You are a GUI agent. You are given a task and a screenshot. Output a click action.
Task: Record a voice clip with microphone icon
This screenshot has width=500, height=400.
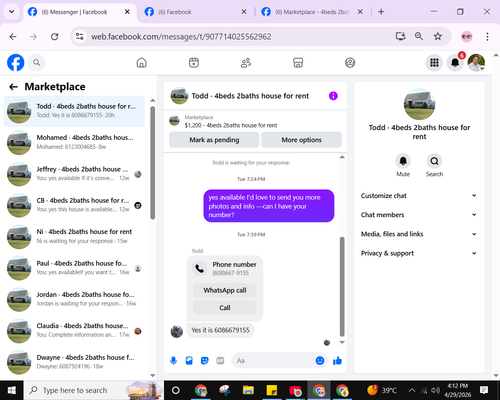pos(173,361)
